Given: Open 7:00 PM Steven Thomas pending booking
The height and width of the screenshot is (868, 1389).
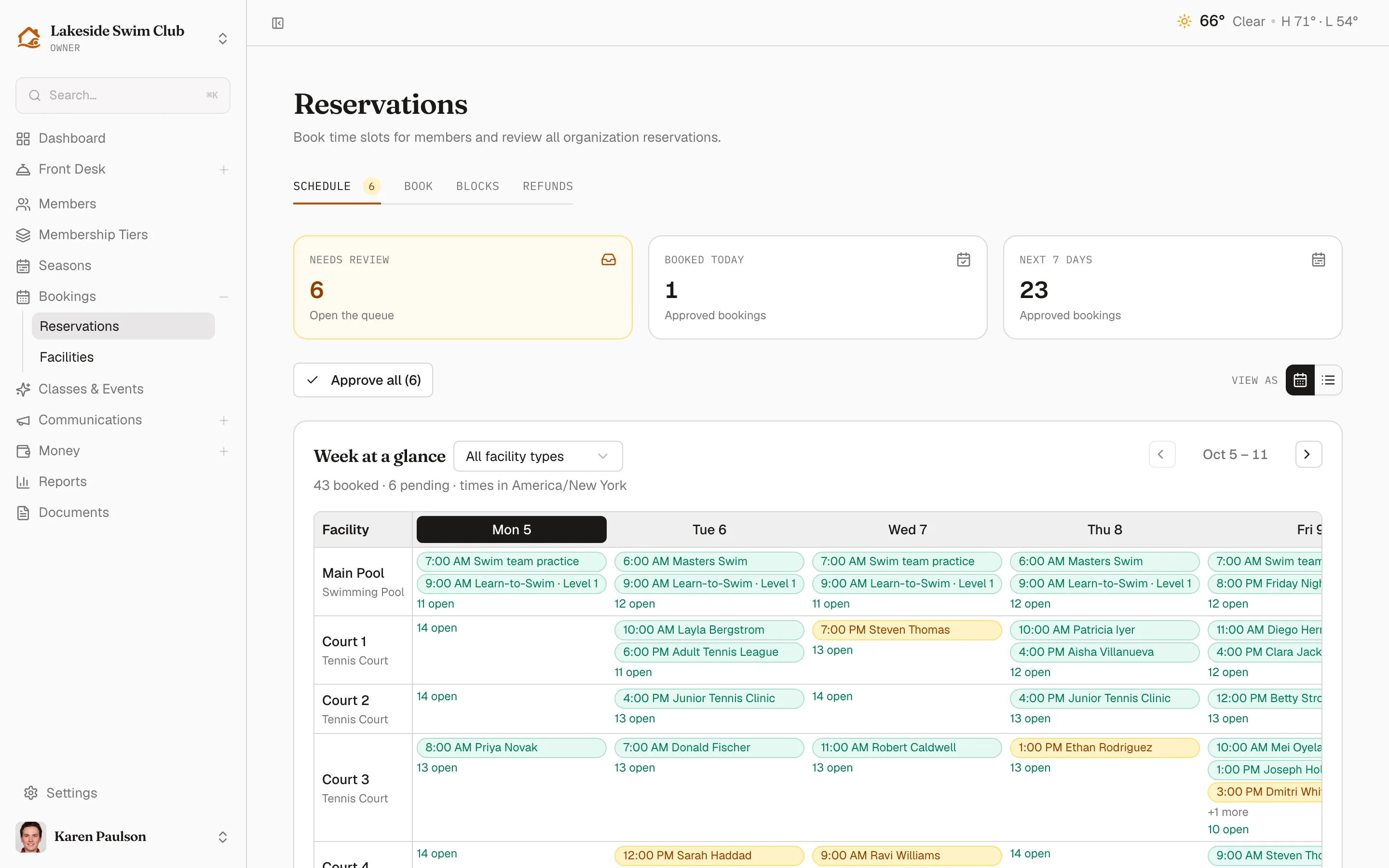Looking at the screenshot, I should click(x=907, y=630).
